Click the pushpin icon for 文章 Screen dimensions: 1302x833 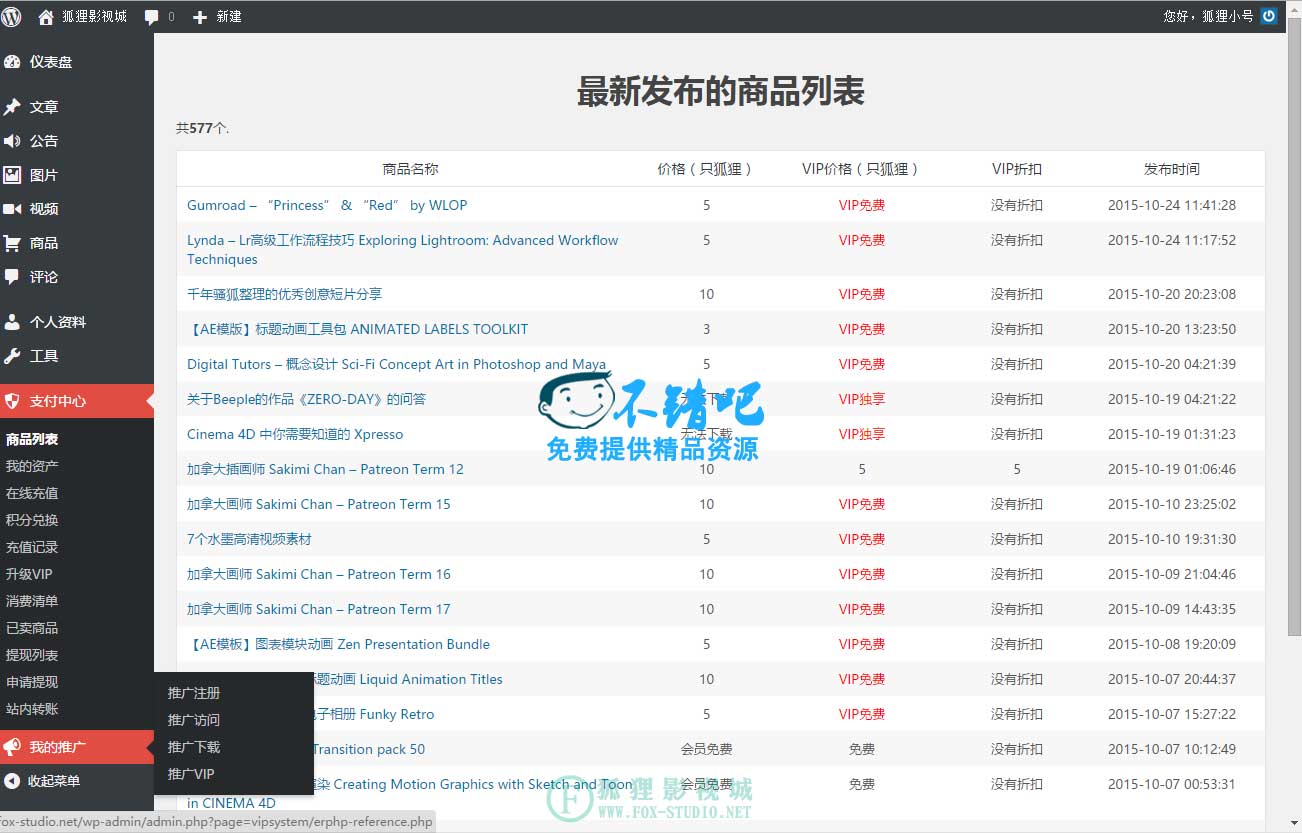pyautogui.click(x=12, y=107)
